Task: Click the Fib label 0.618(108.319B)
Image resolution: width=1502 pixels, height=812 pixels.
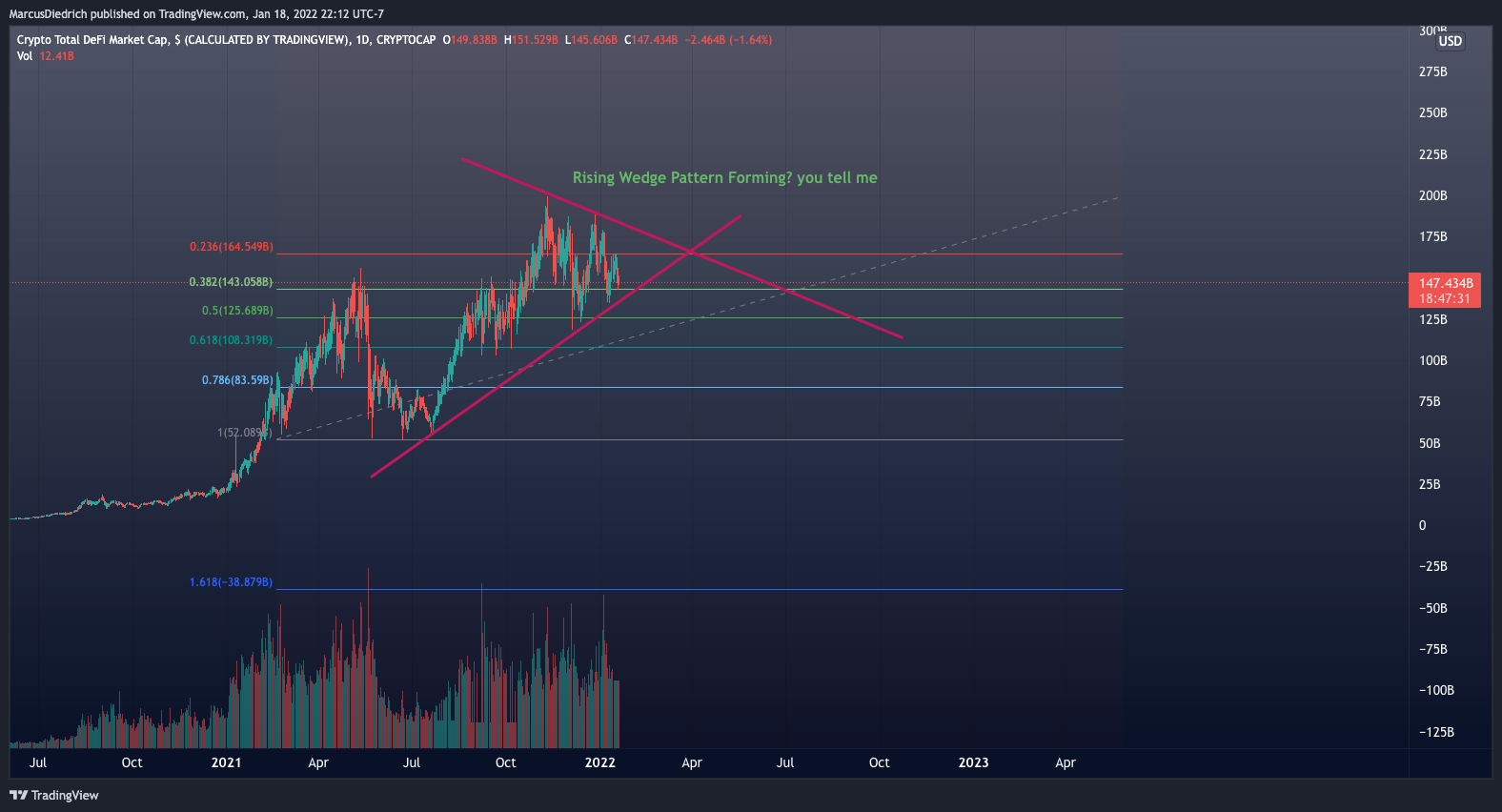Action: tap(231, 340)
